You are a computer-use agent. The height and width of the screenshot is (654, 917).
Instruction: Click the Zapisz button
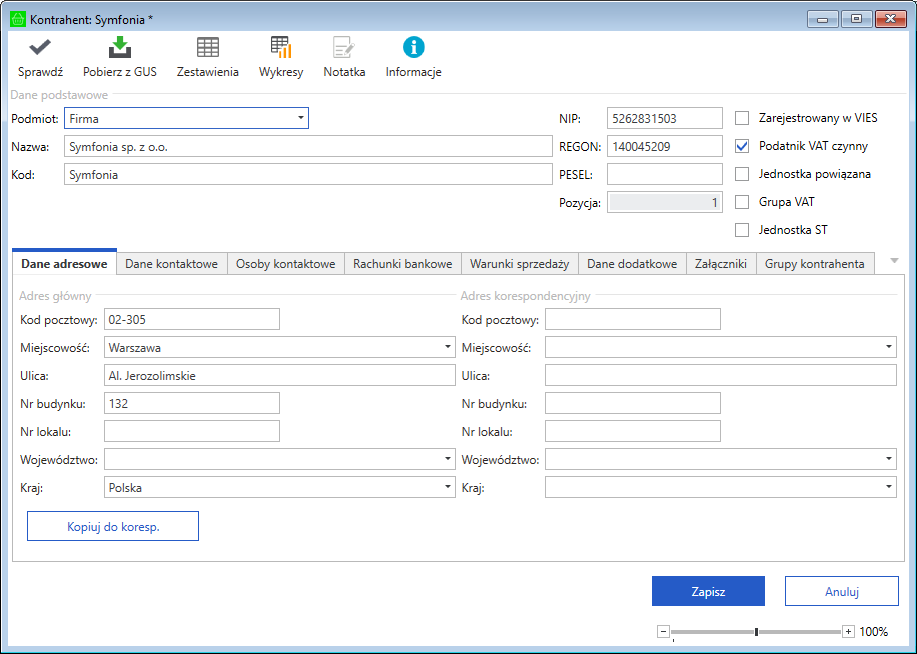(708, 591)
